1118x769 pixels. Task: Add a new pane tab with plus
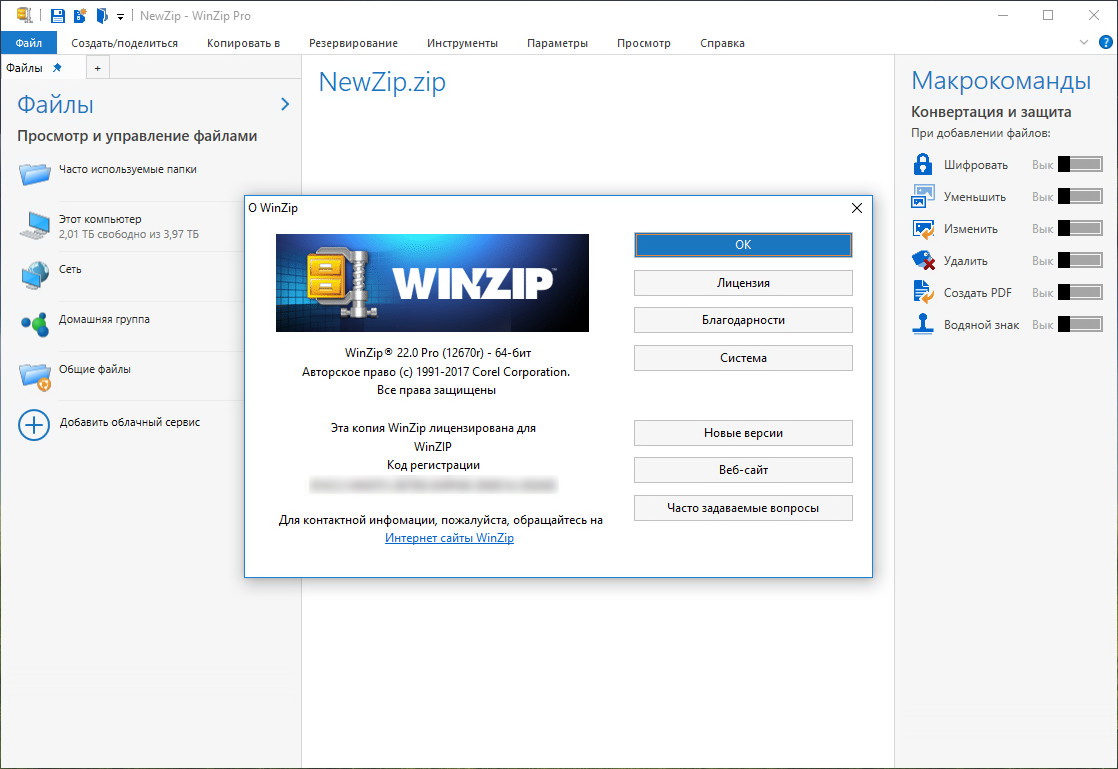click(98, 68)
